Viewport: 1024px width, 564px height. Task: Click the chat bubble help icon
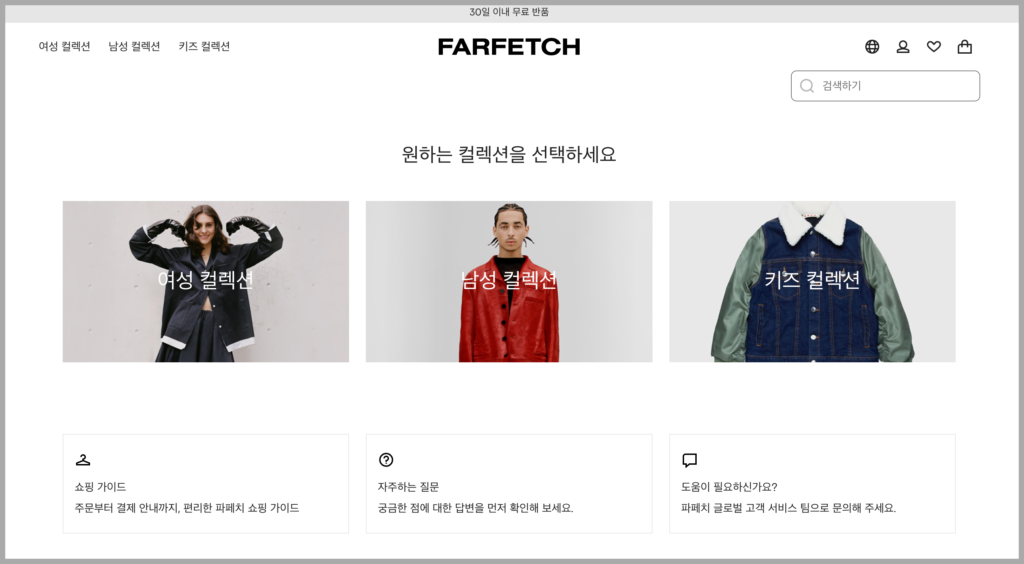[690, 460]
